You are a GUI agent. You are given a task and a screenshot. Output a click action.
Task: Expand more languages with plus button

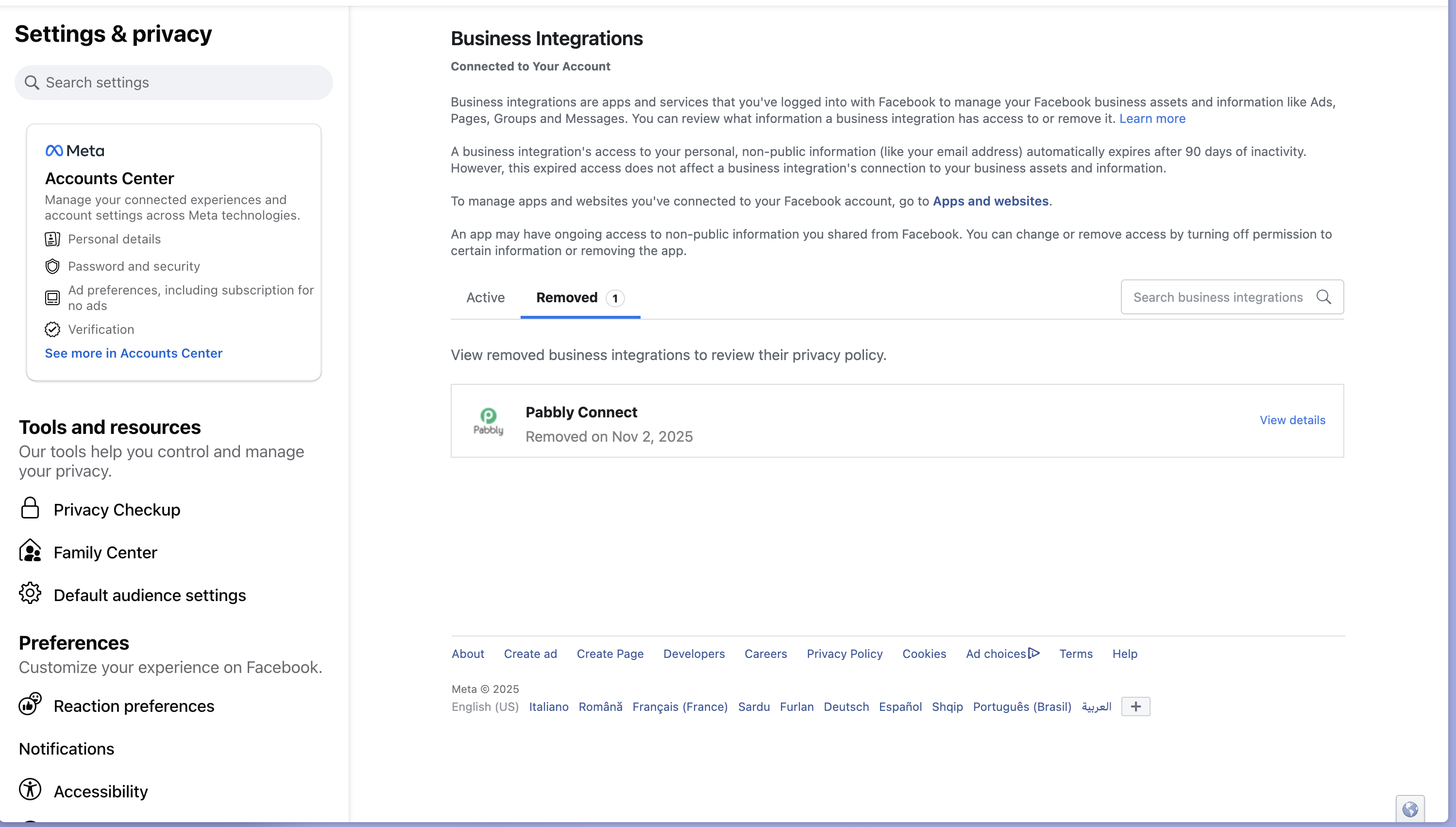click(1135, 706)
